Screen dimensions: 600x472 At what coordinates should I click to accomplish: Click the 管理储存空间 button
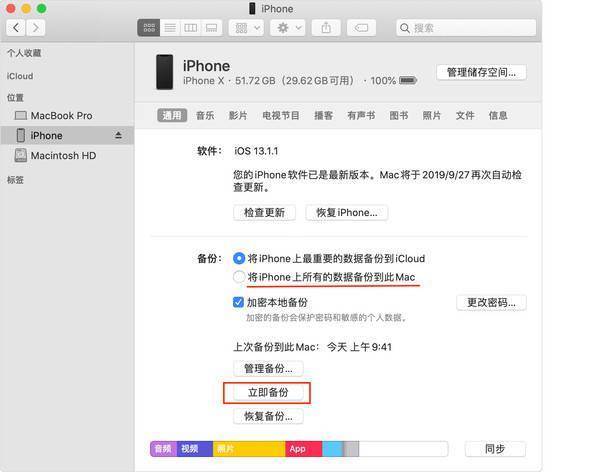click(x=481, y=72)
